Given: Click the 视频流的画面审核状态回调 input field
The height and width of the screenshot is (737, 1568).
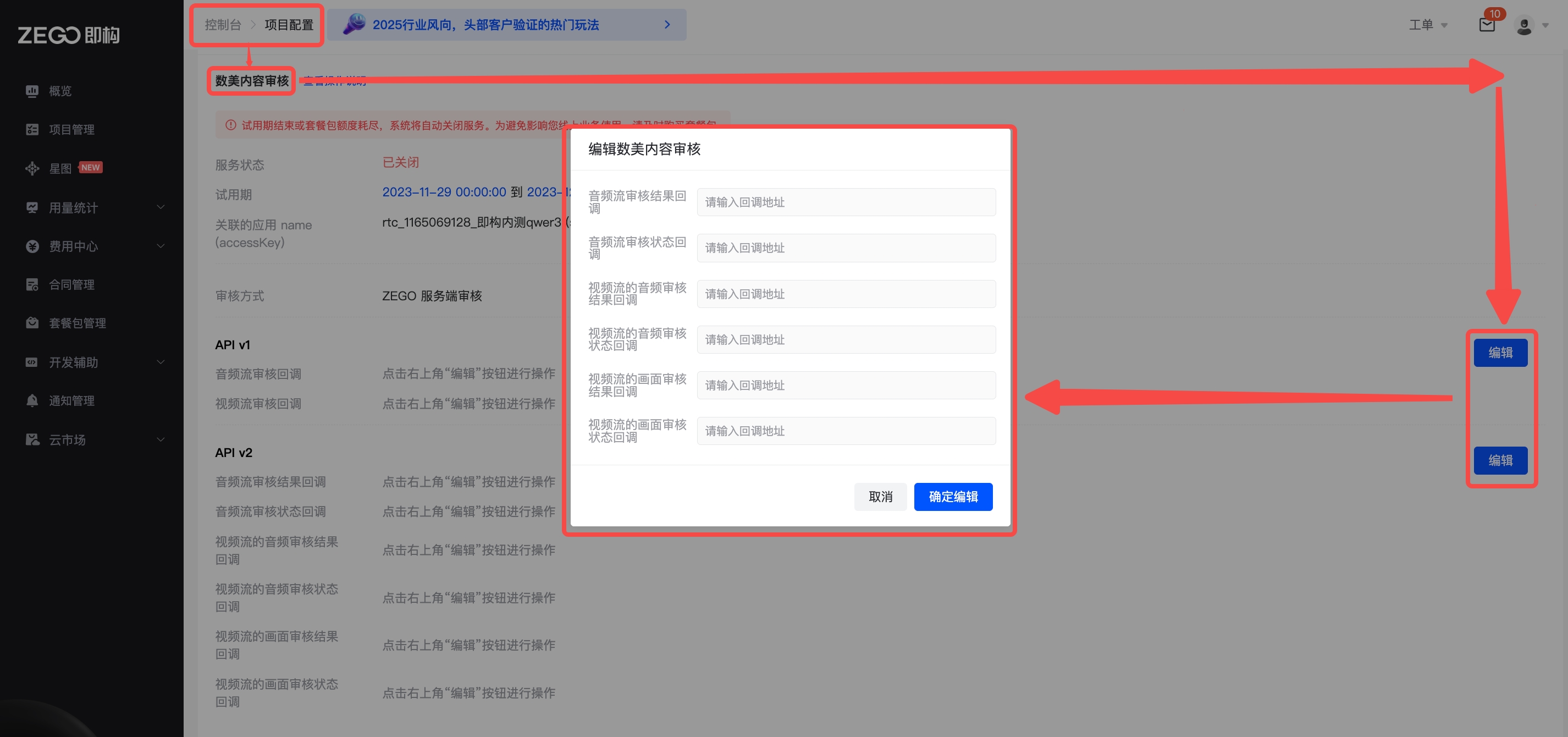Looking at the screenshot, I should click(846, 431).
